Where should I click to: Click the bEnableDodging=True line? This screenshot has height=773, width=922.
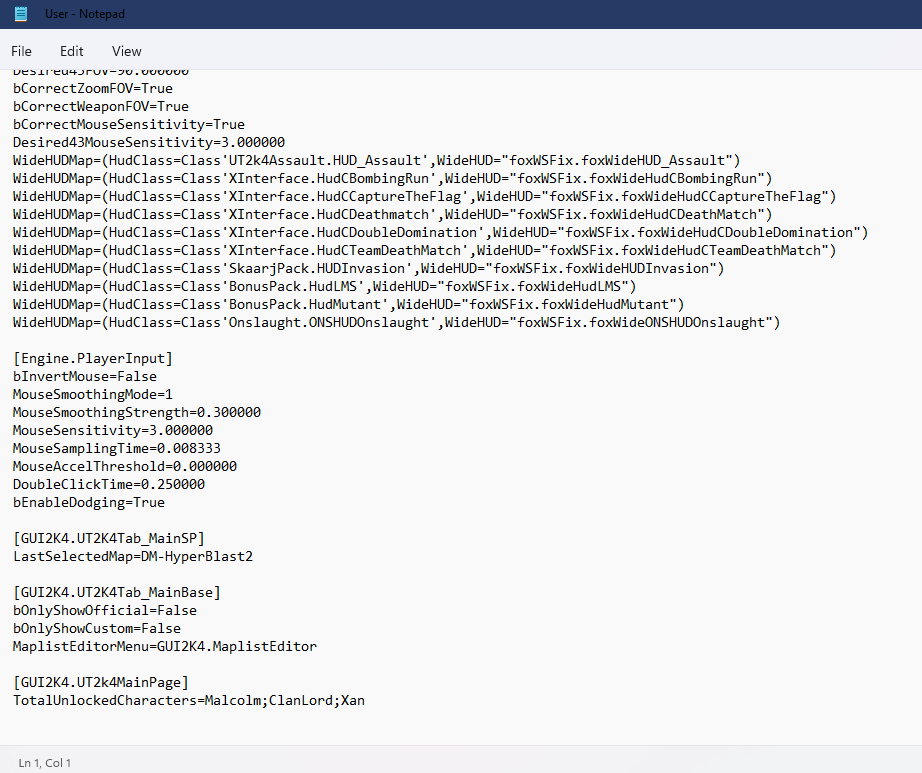(88, 502)
